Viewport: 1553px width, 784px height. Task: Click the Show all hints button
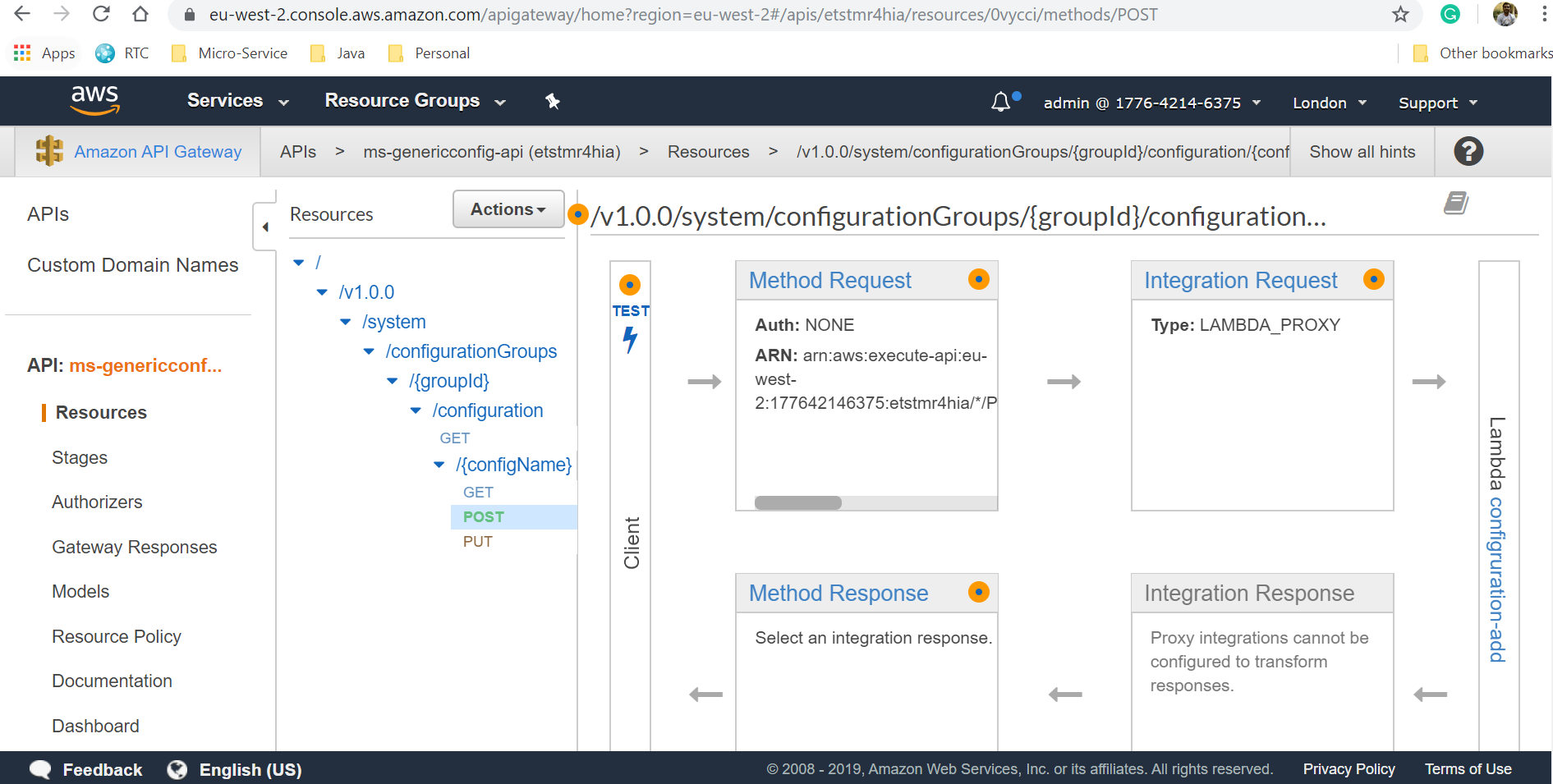pos(1362,152)
